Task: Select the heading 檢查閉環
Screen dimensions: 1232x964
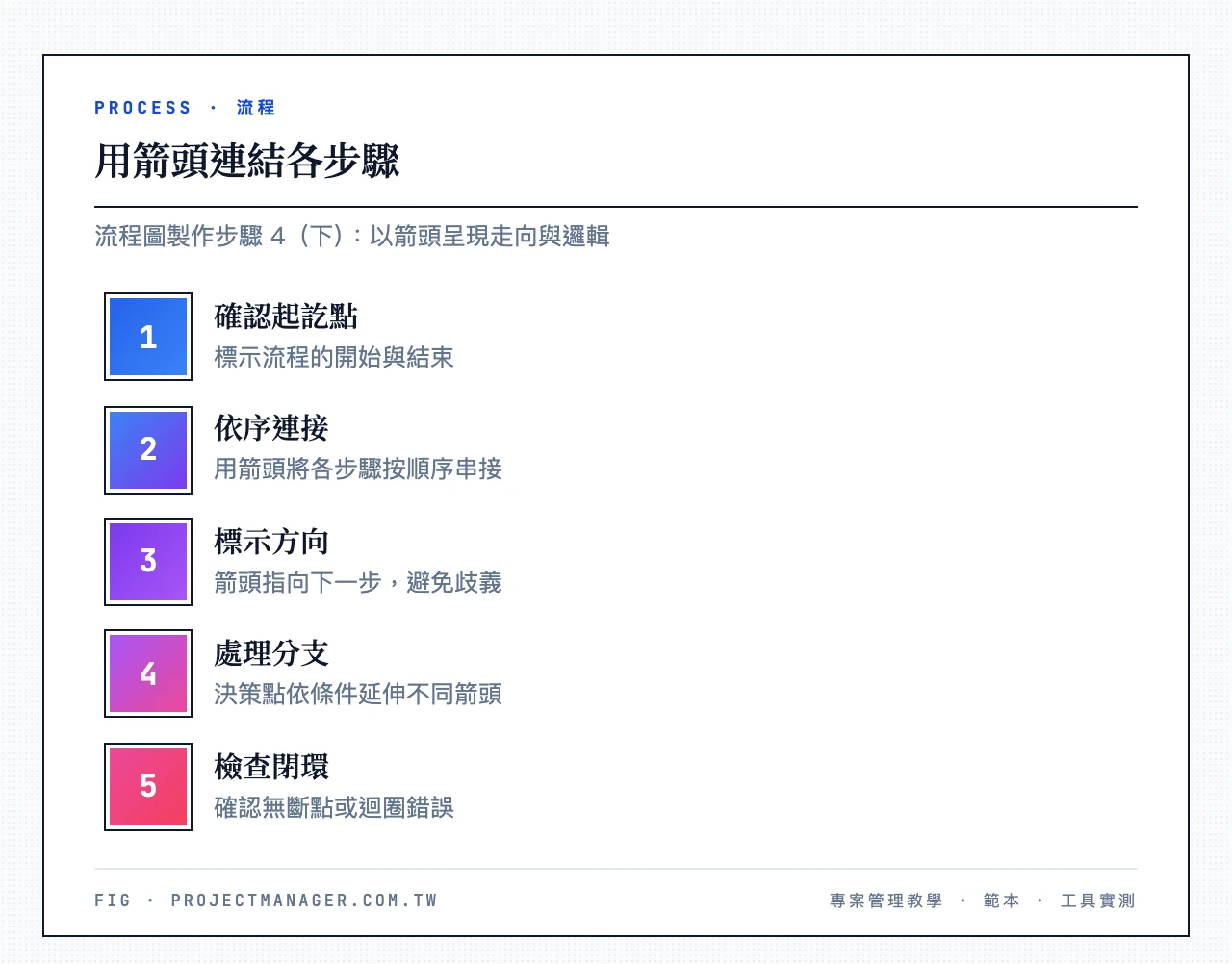Action: click(x=271, y=767)
